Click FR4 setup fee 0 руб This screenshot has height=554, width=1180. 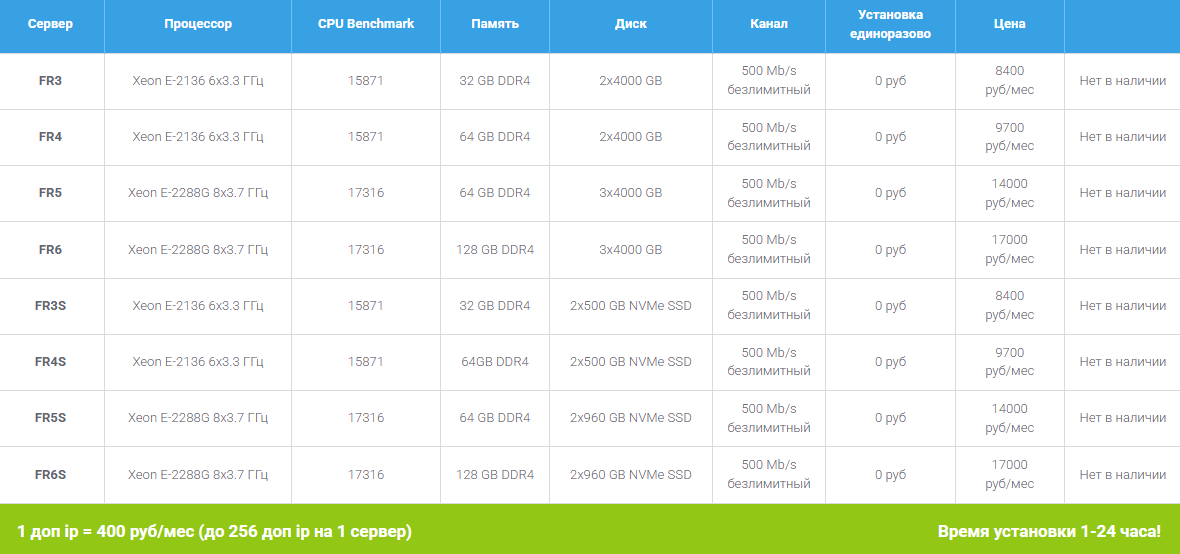coord(890,137)
